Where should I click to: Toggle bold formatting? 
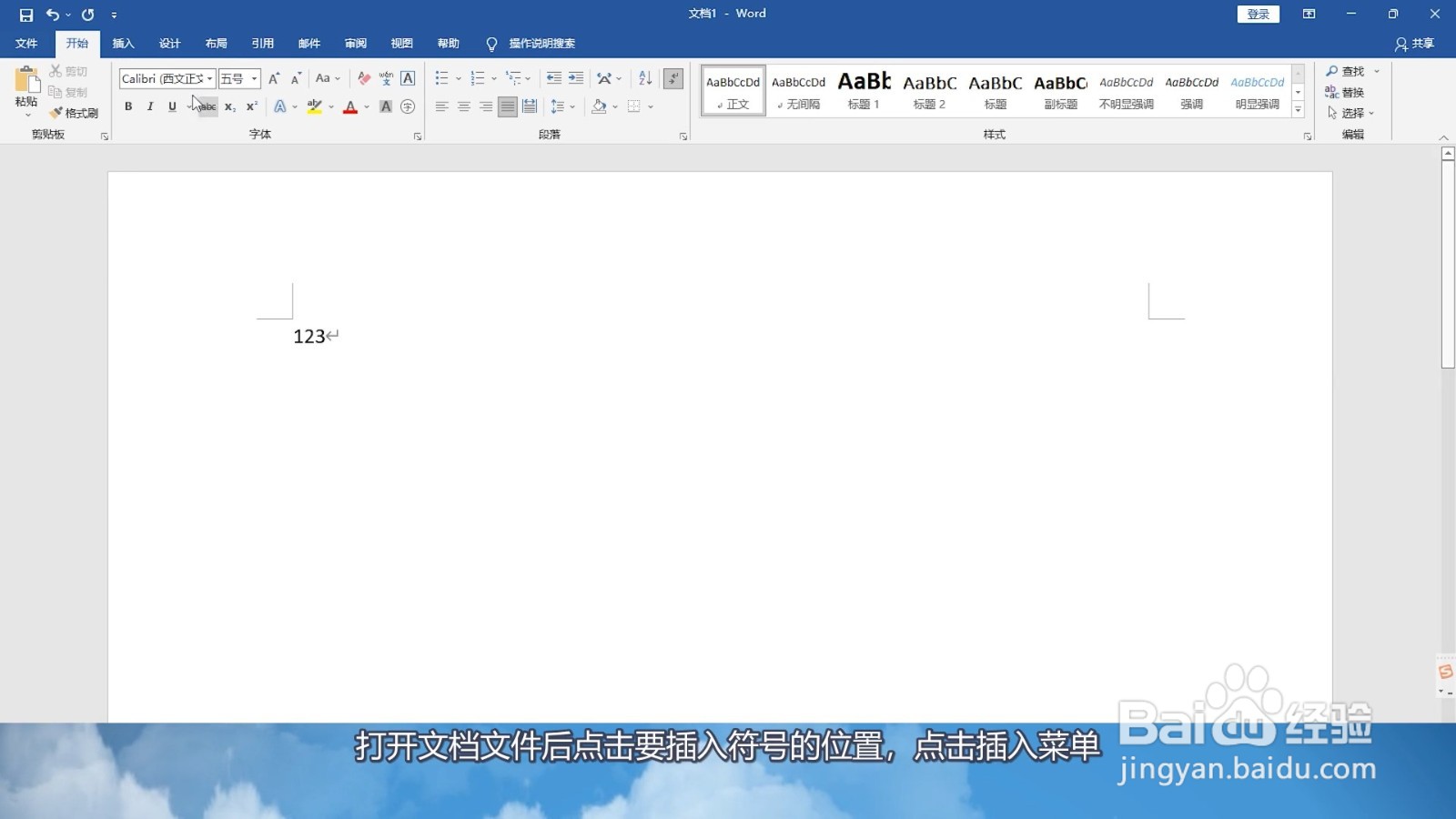coord(128,106)
